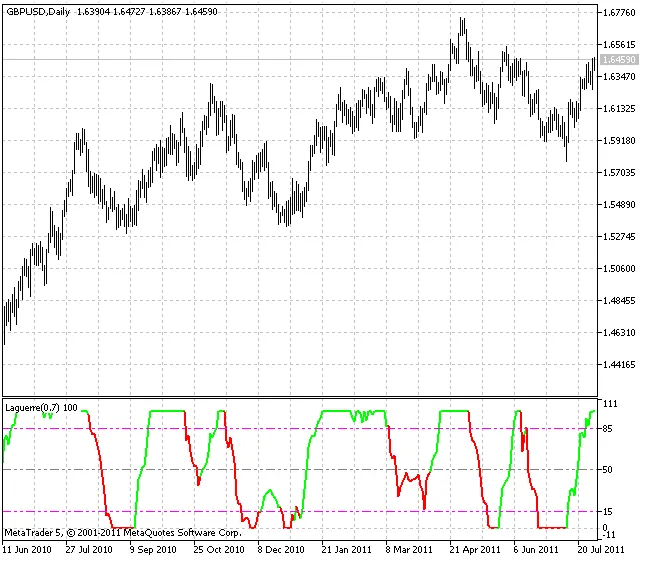Click the 6 Jun 2011 date label

click(536, 550)
